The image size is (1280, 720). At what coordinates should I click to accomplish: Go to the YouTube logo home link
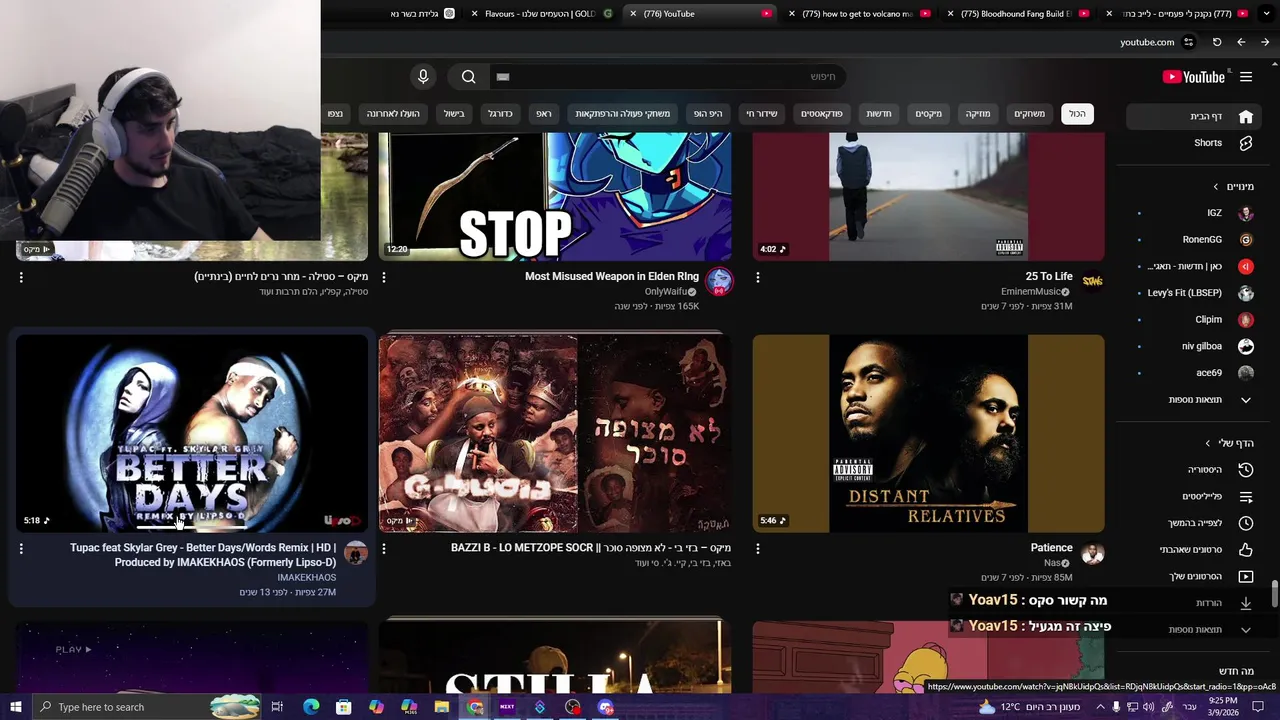[1193, 77]
